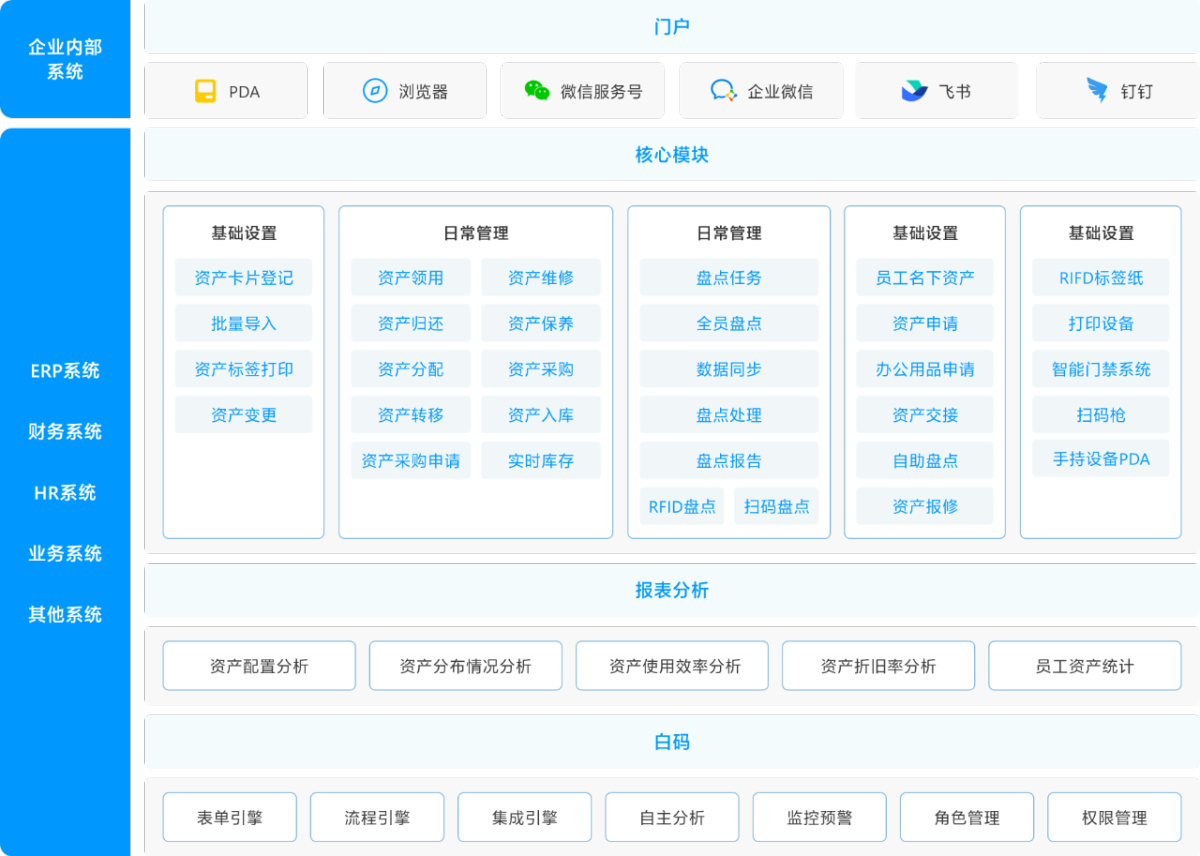
Task: Click the compass icon for 浏览器
Action: 375,91
